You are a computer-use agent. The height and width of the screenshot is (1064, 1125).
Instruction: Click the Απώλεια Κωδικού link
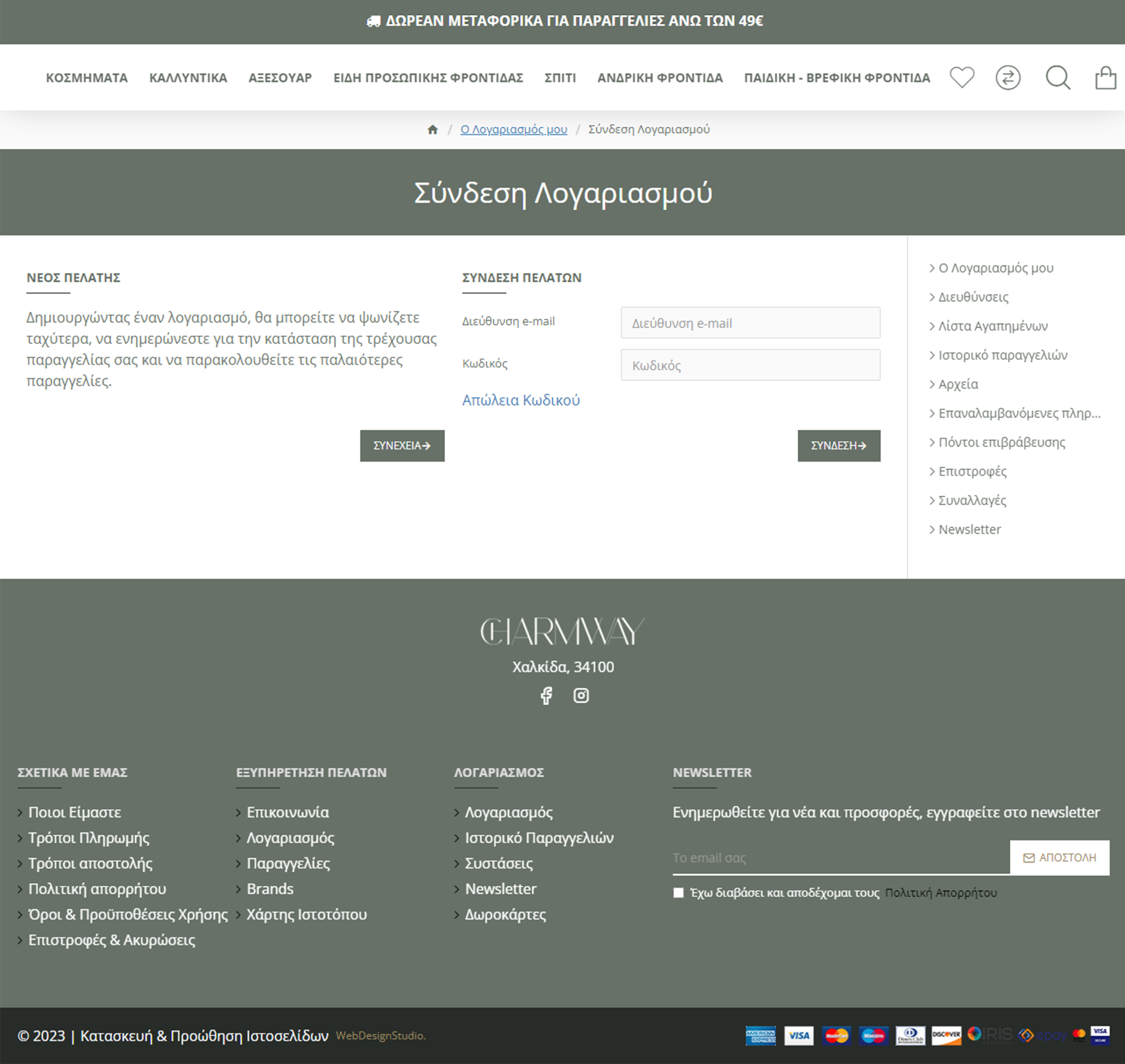pyautogui.click(x=520, y=400)
